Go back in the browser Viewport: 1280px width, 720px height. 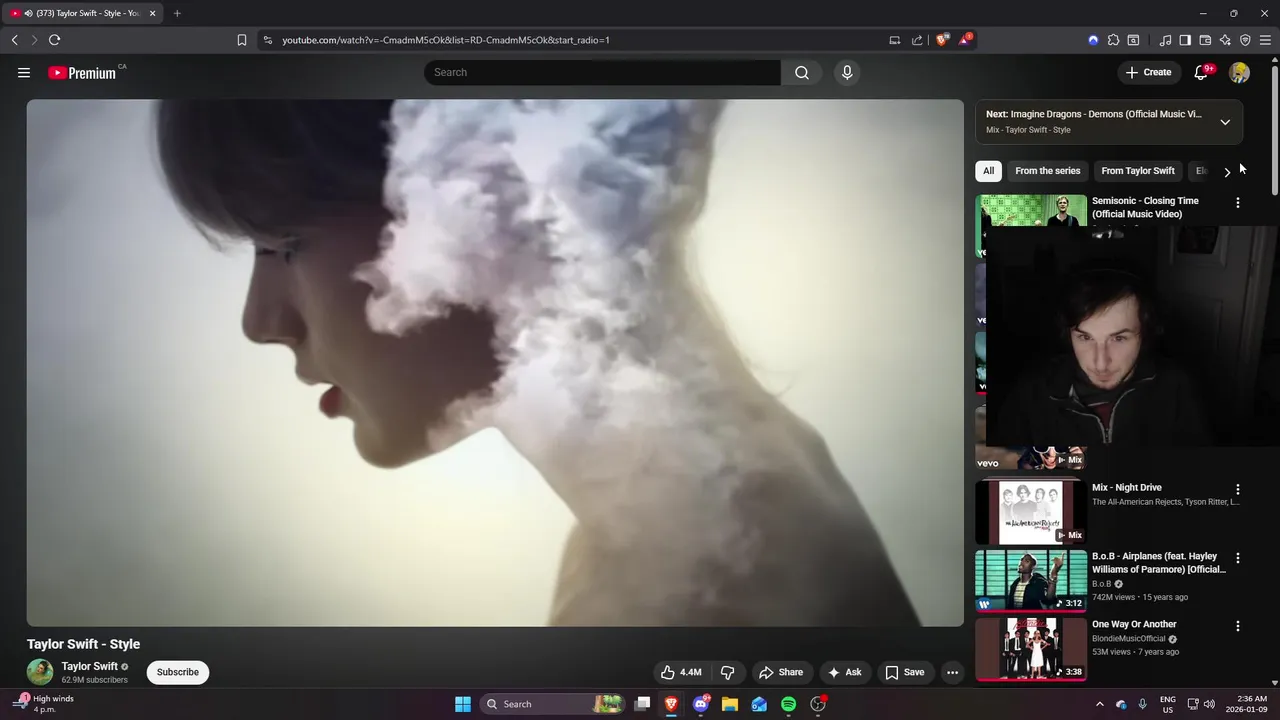pyautogui.click(x=14, y=40)
